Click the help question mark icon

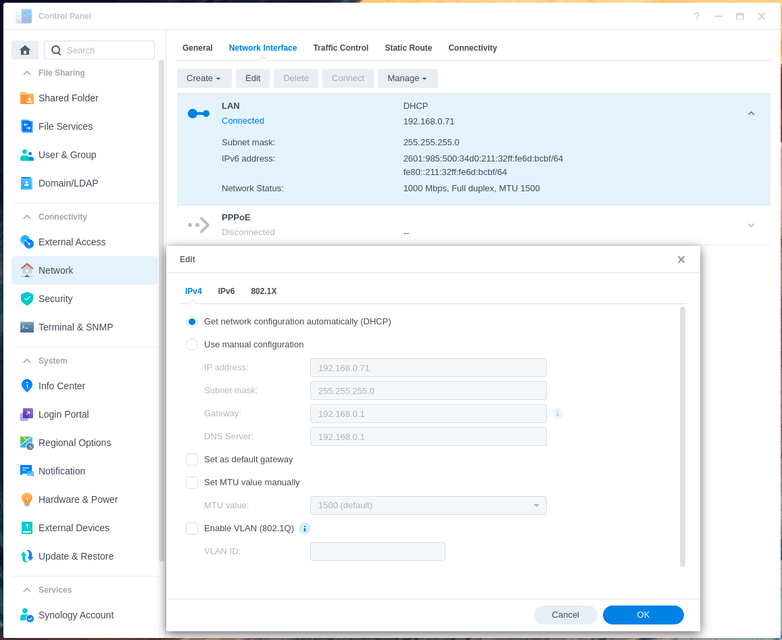697,16
